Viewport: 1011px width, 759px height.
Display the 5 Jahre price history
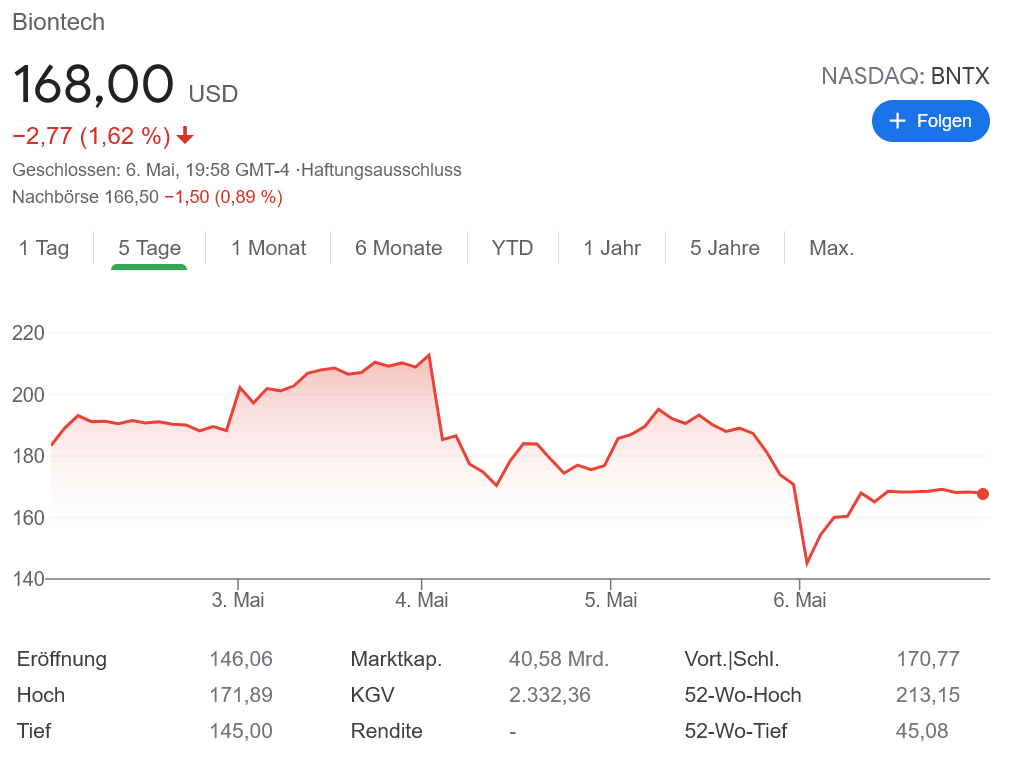(724, 248)
